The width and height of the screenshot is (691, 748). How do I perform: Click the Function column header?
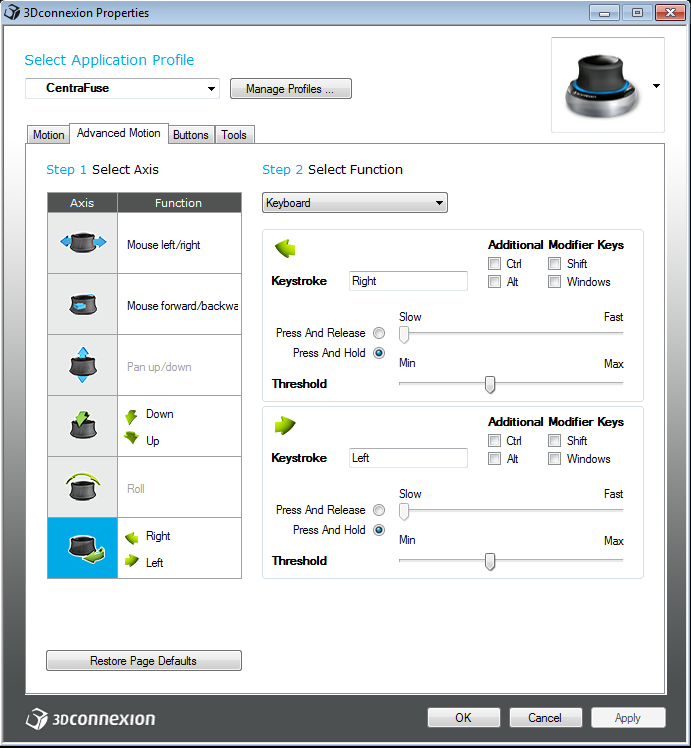click(x=179, y=203)
